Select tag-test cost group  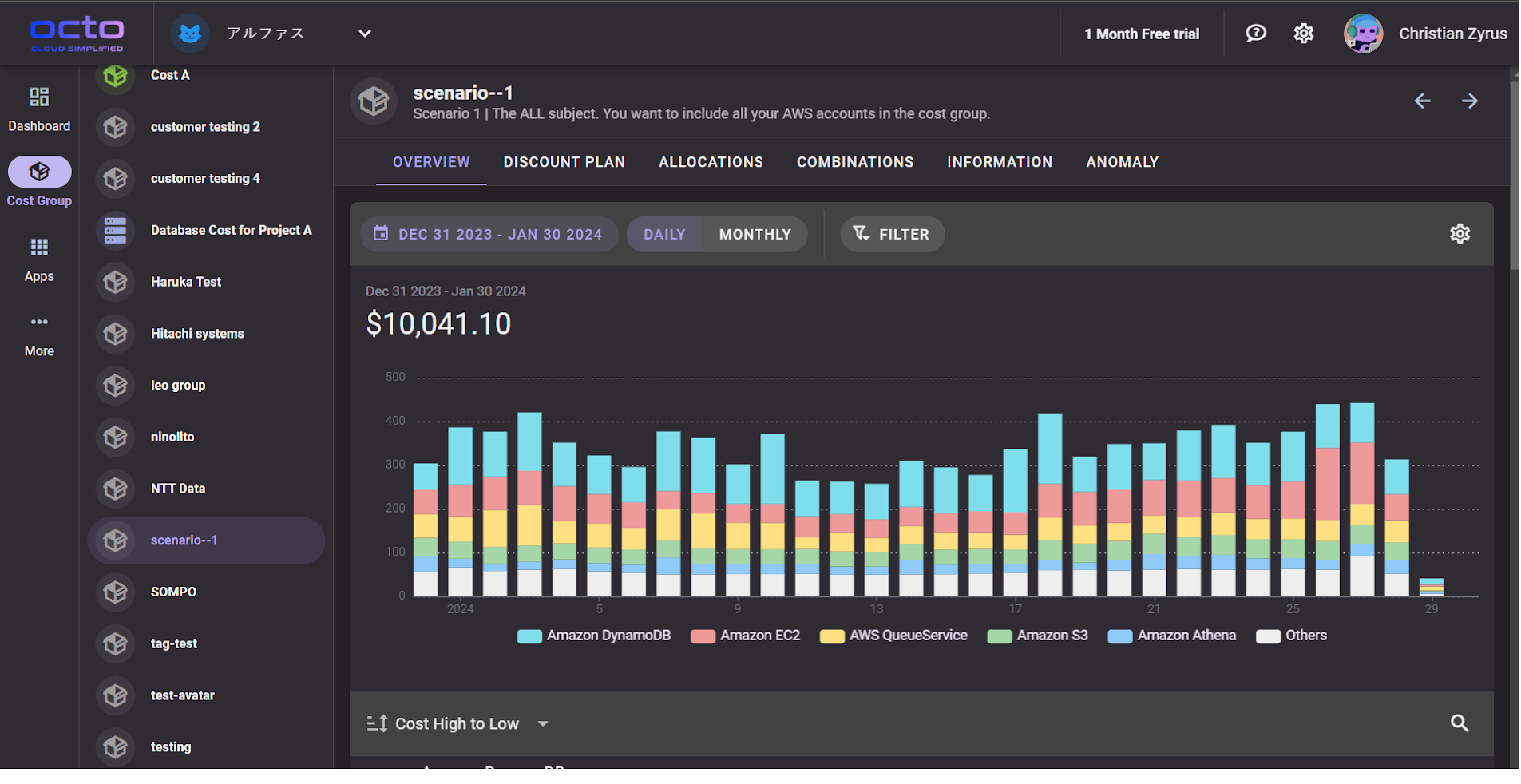pyautogui.click(x=206, y=643)
